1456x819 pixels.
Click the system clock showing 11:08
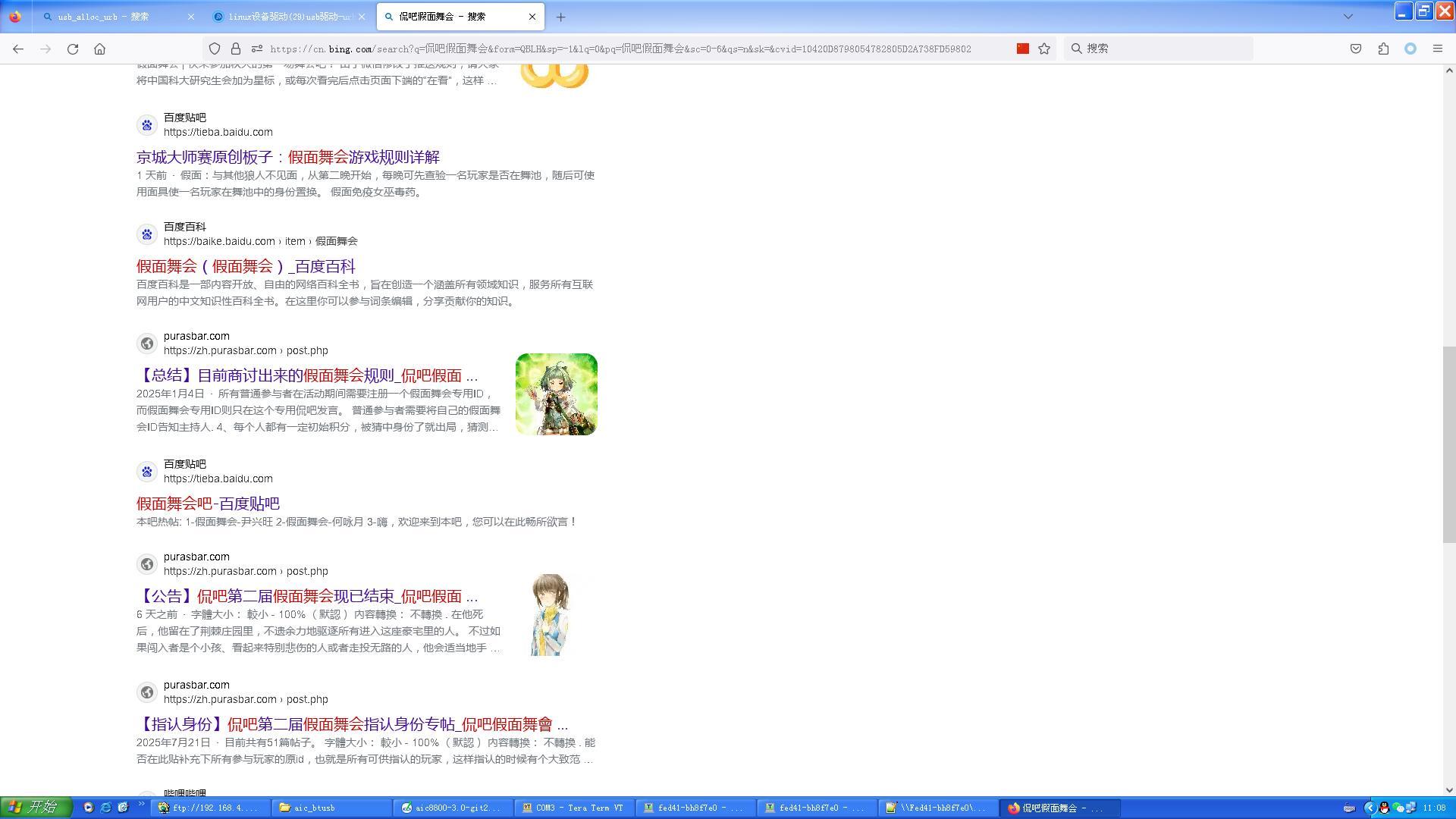coord(1434,808)
